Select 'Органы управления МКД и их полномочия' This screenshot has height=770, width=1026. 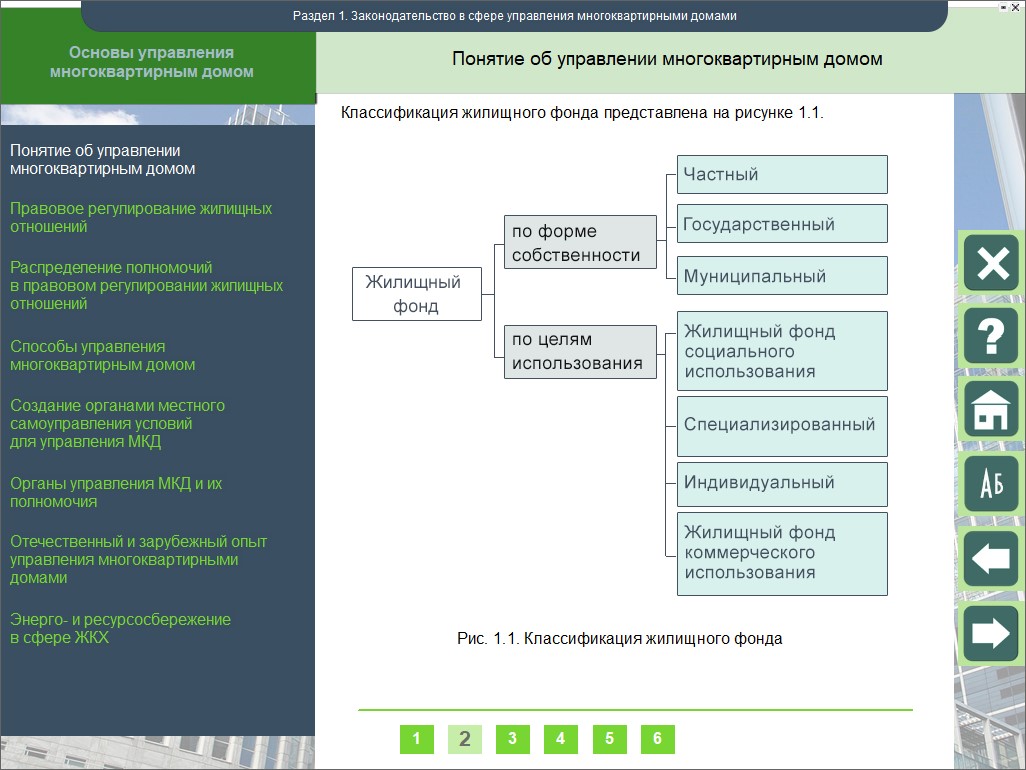click(x=116, y=492)
